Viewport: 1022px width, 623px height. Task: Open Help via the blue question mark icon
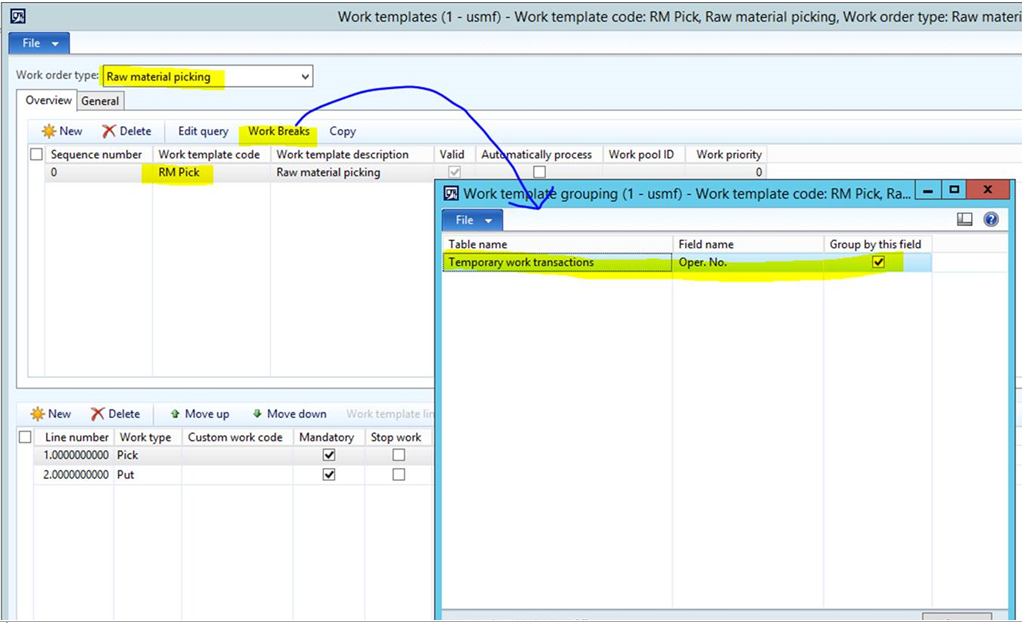click(x=991, y=220)
